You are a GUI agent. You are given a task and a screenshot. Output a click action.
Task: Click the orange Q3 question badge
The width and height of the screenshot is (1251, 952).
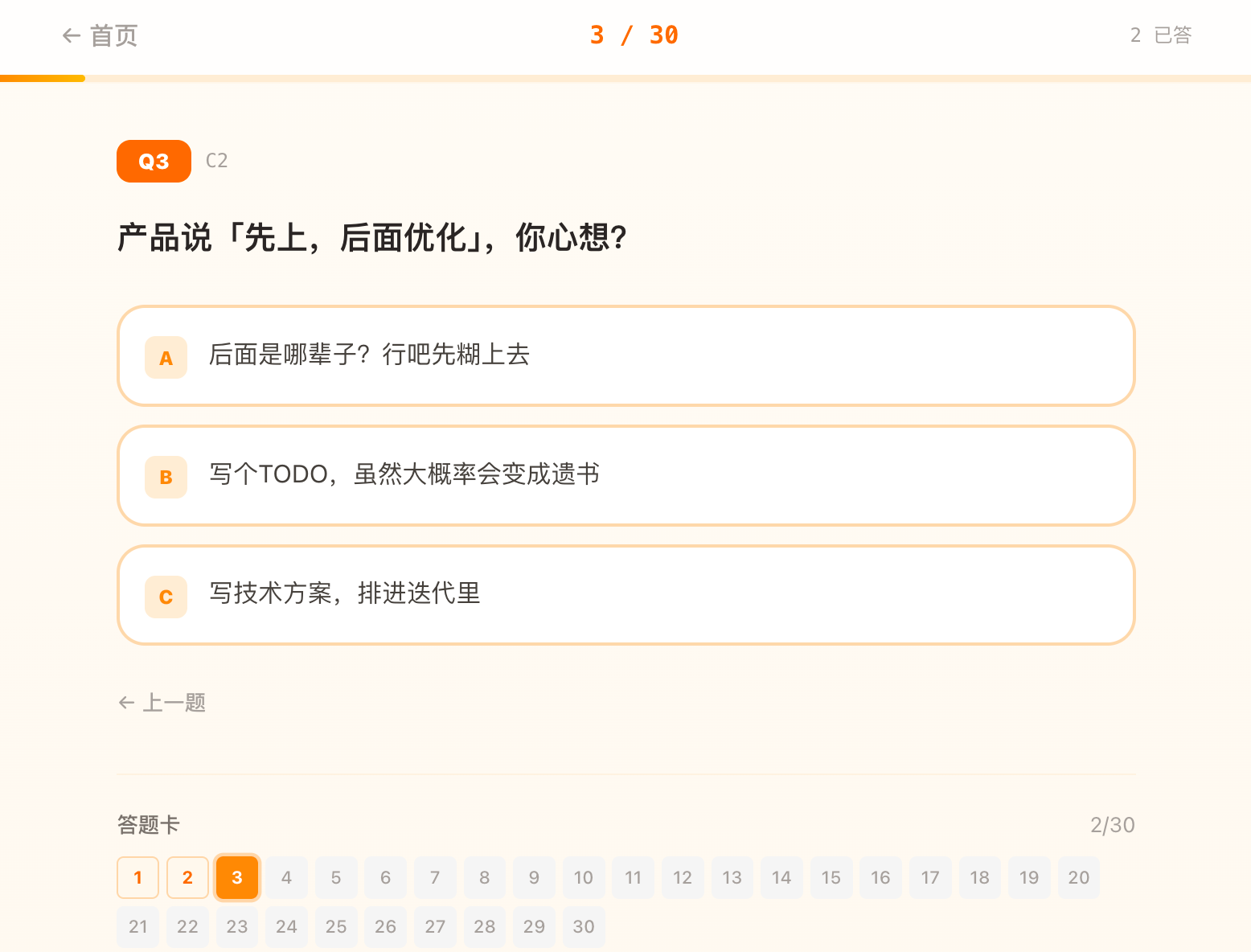(154, 161)
